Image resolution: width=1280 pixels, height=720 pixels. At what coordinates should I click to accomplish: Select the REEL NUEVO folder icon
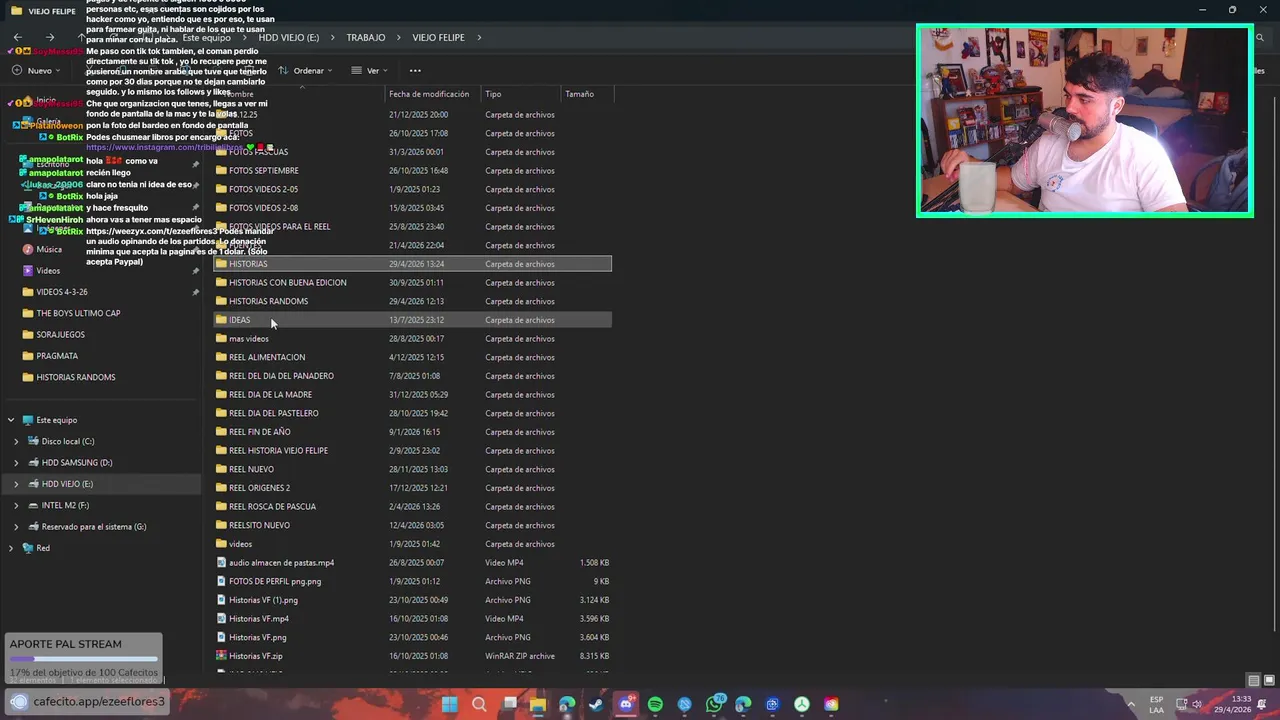pyautogui.click(x=221, y=469)
